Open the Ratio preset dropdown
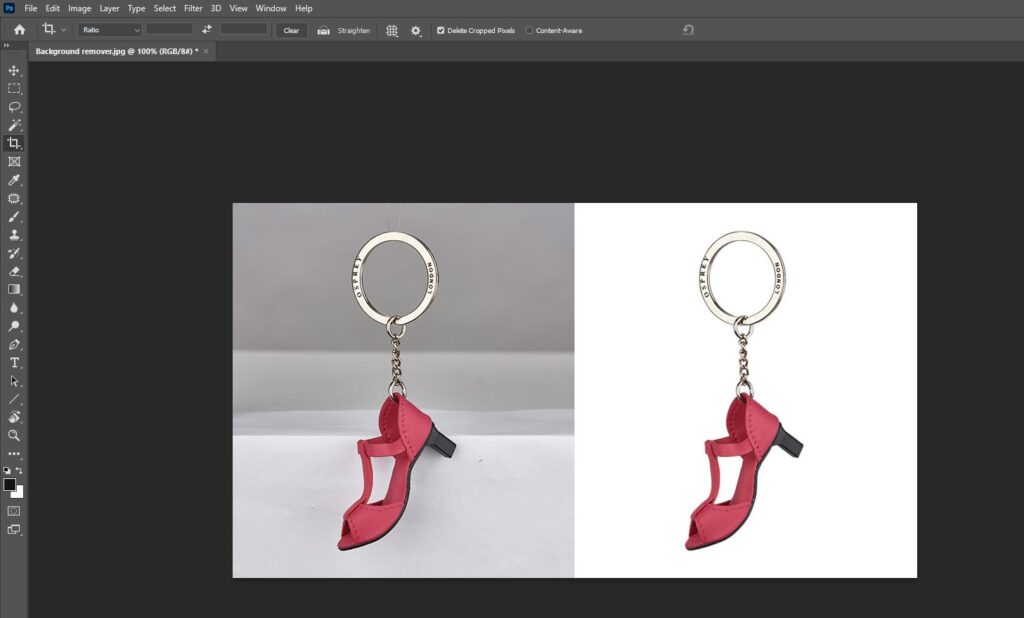The image size is (1024, 618). click(x=109, y=29)
